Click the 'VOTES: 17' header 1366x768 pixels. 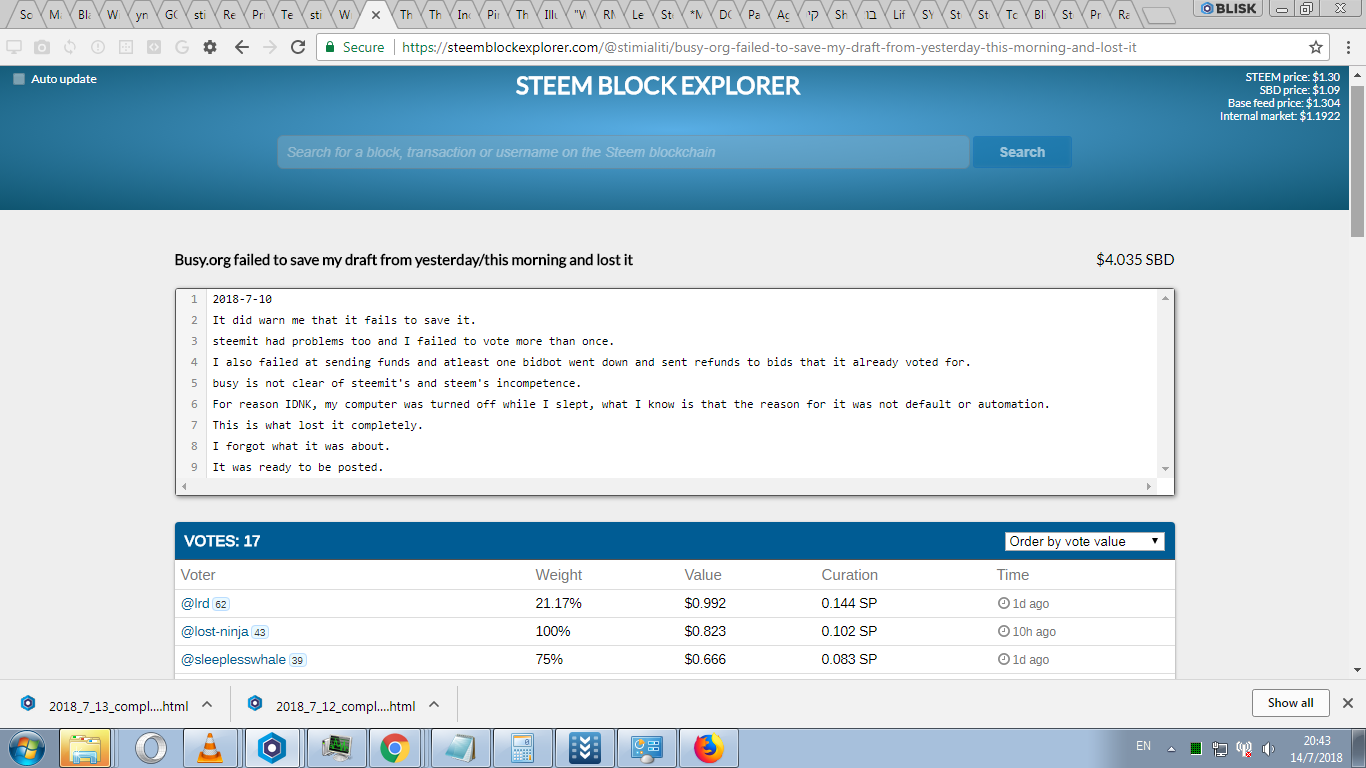[222, 541]
